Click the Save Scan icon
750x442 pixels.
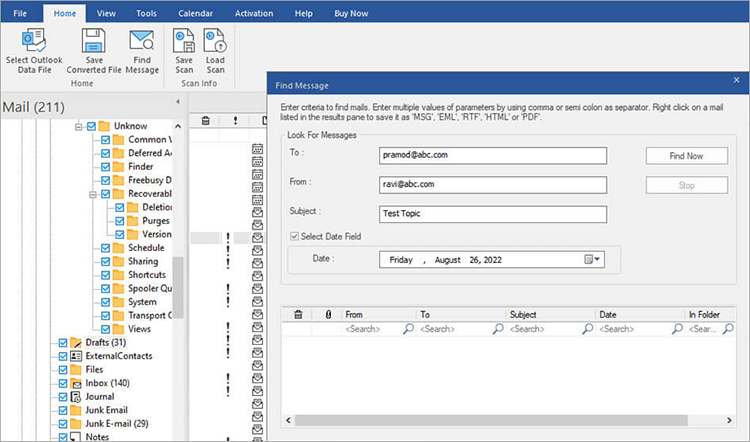184,40
